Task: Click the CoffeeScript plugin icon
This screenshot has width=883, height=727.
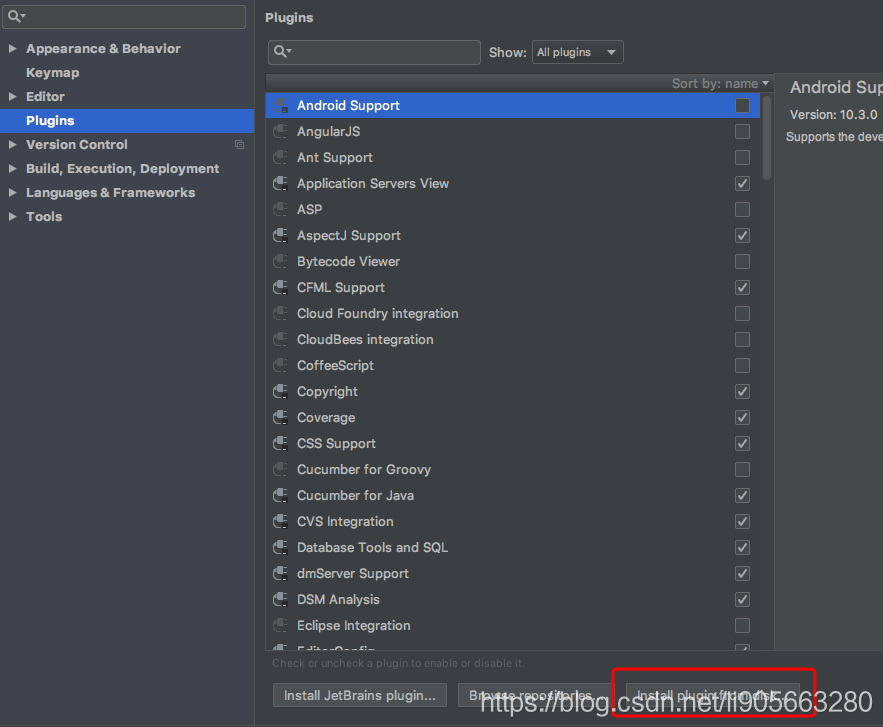Action: (x=280, y=365)
